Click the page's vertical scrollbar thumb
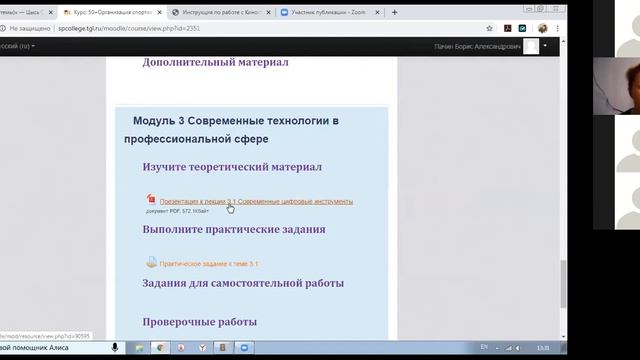The width and height of the screenshot is (640, 360). (563, 284)
